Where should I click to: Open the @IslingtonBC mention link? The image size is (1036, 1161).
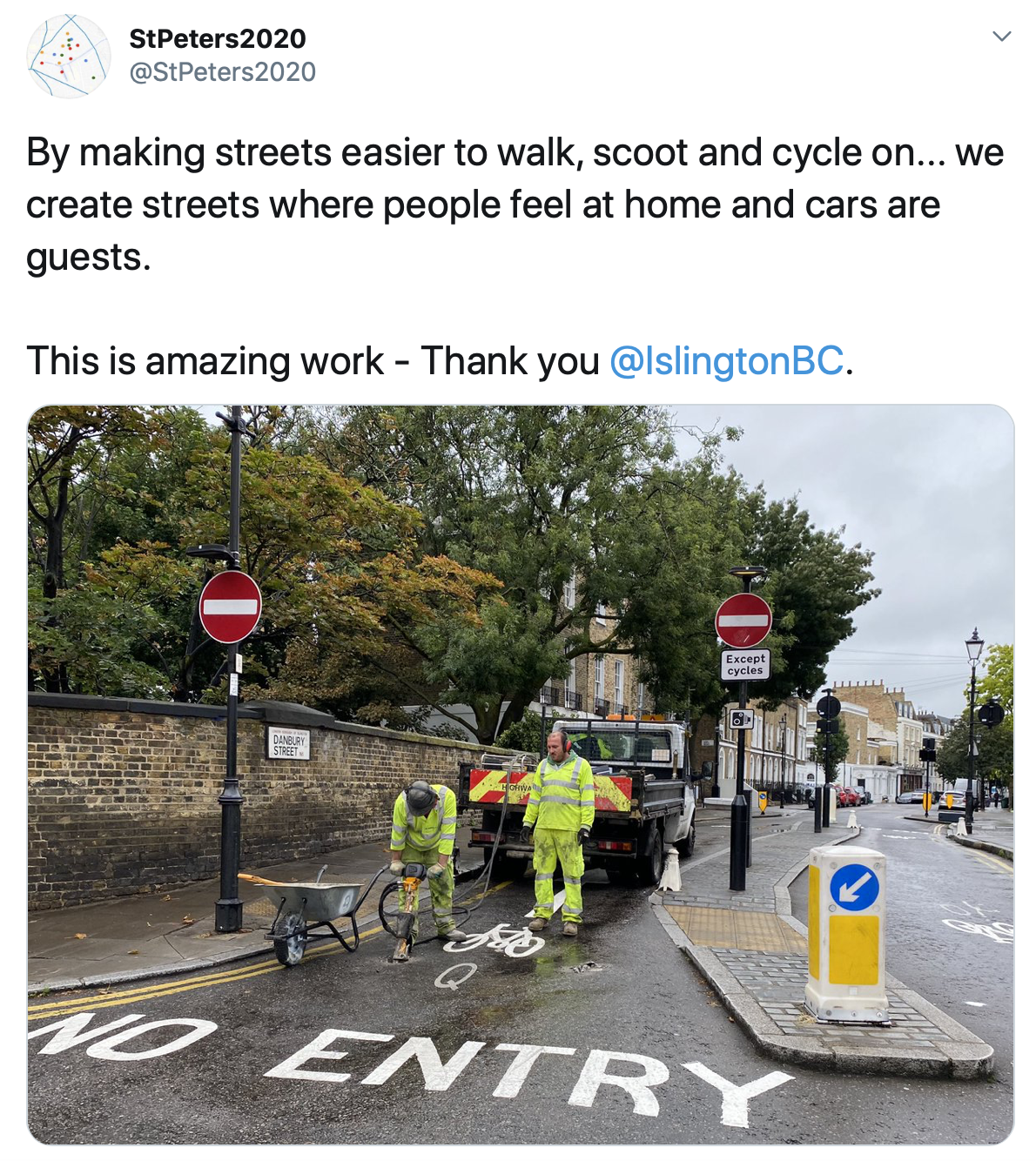(726, 361)
